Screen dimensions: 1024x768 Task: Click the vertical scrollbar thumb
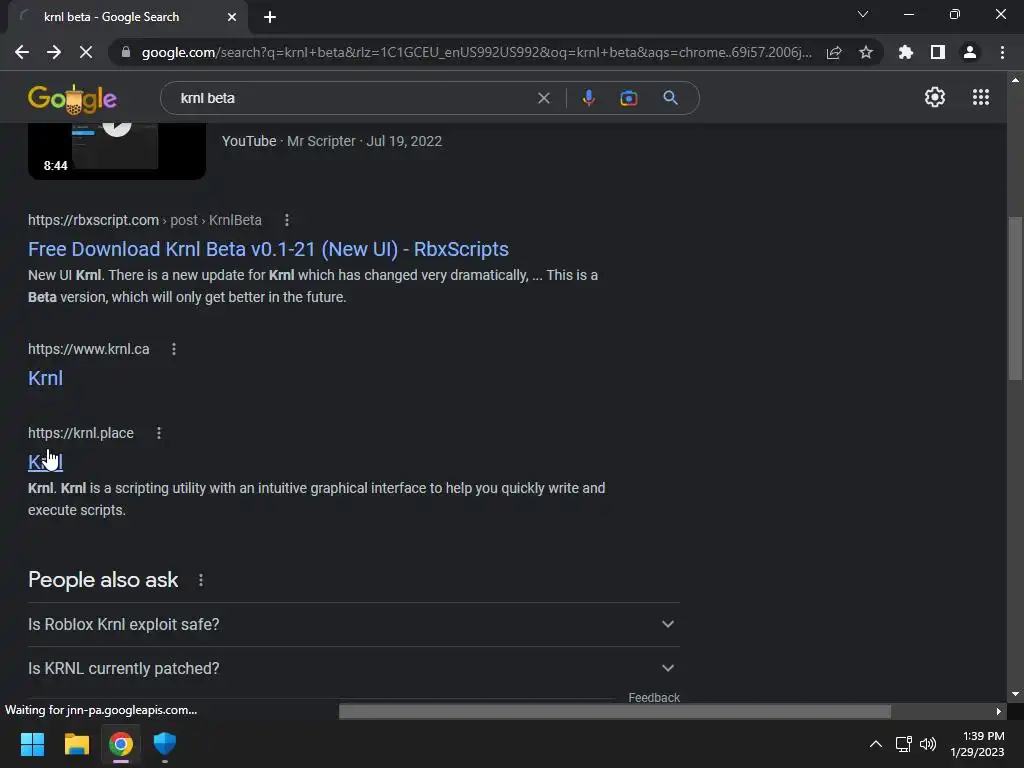tap(1014, 298)
